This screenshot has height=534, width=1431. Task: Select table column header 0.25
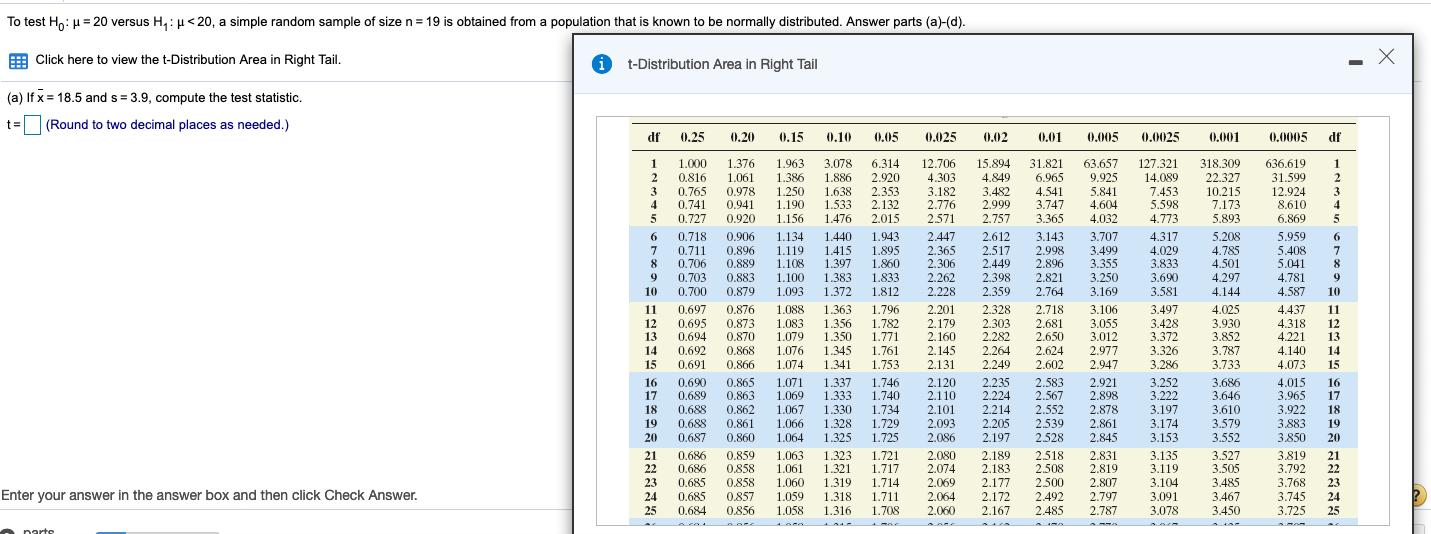692,137
